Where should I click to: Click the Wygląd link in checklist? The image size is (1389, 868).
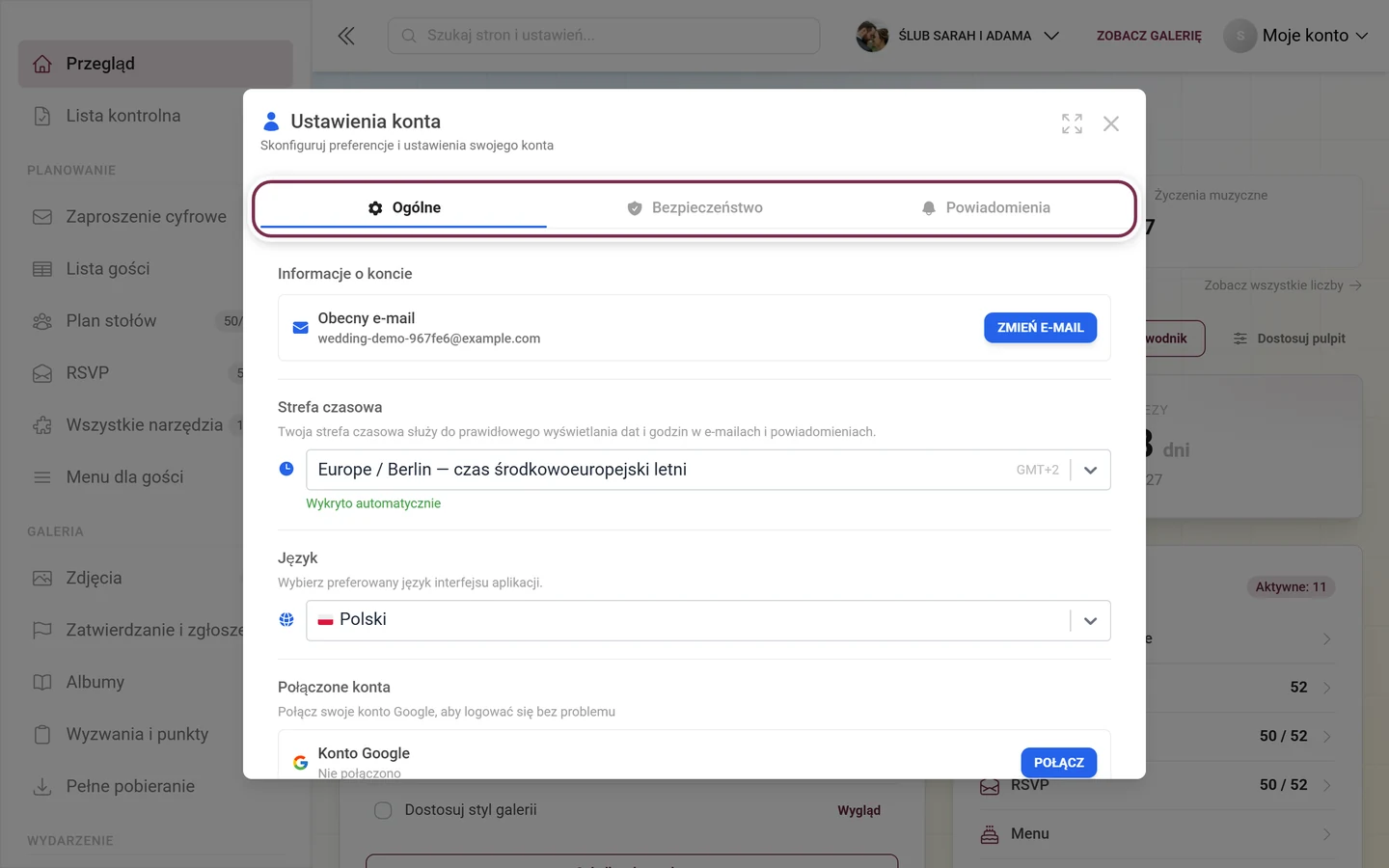tap(858, 810)
